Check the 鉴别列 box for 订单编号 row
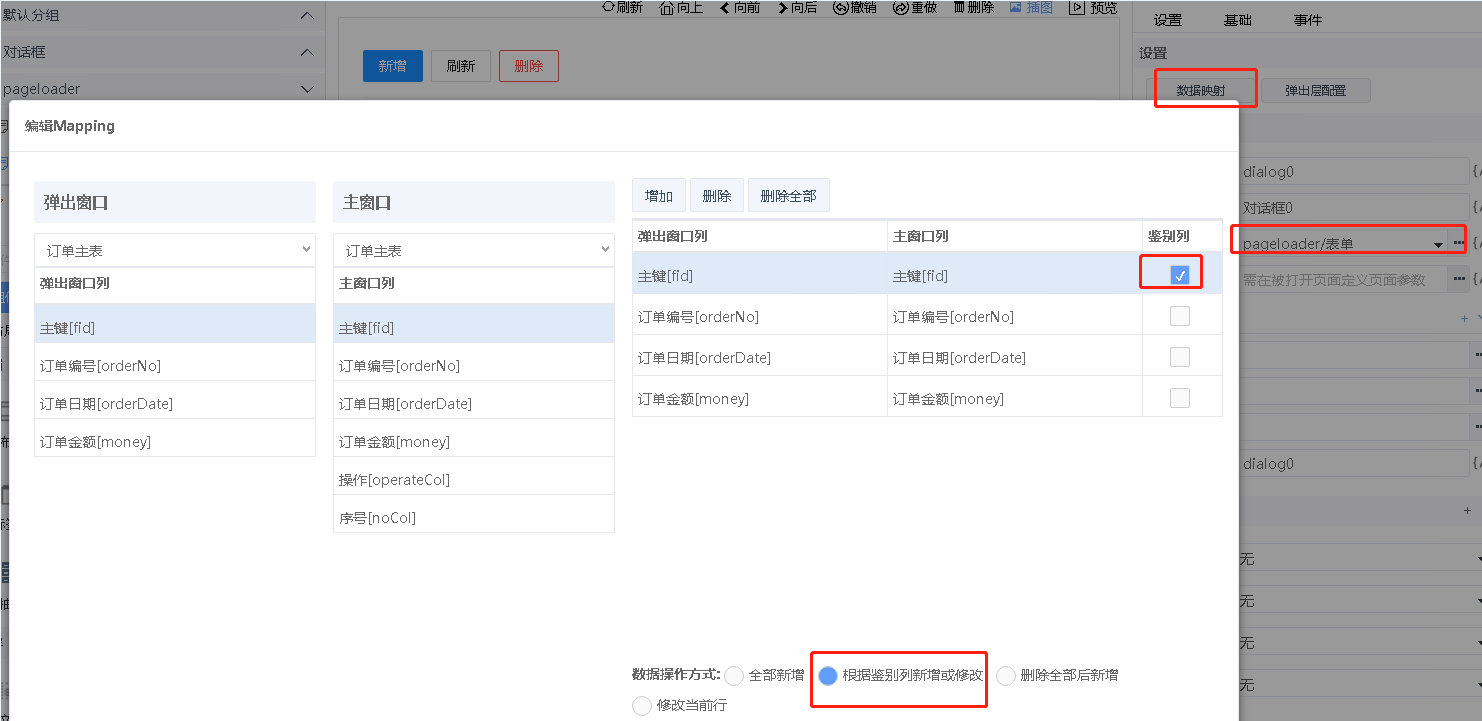The image size is (1482, 721). 1180,316
